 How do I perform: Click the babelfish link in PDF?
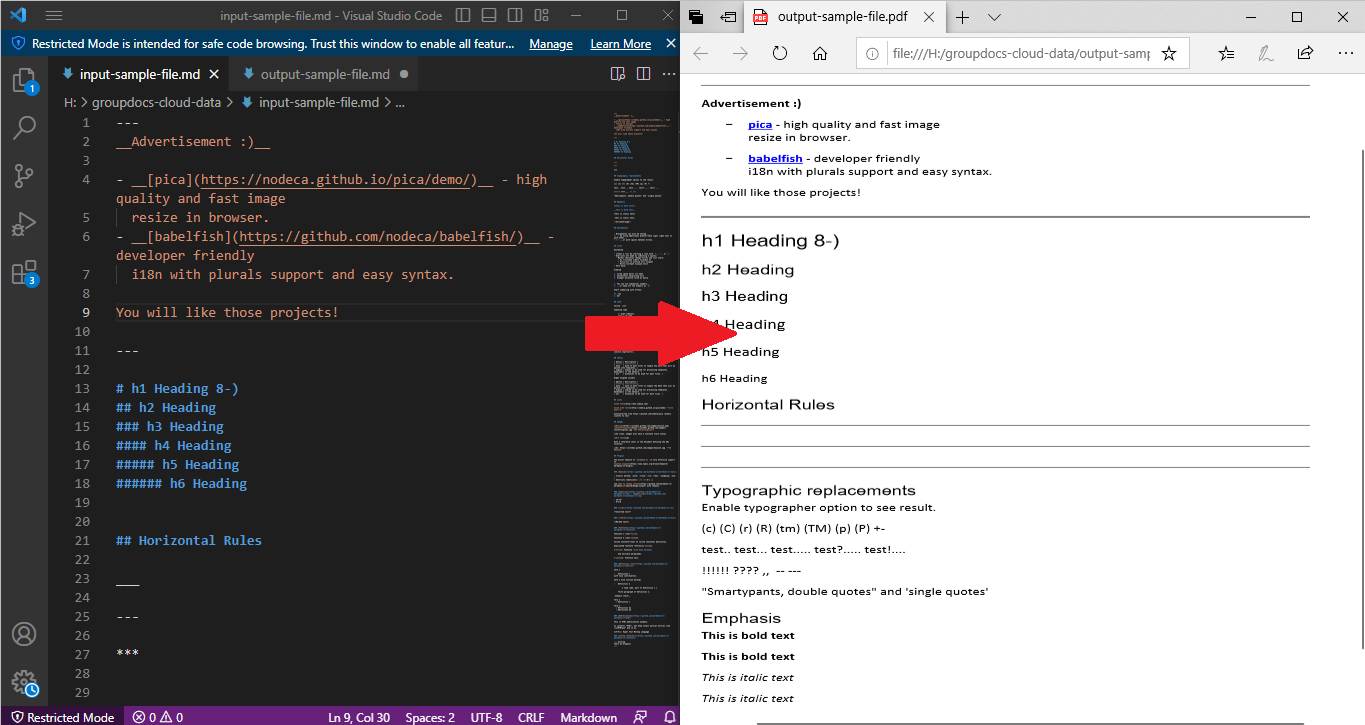[x=775, y=158]
